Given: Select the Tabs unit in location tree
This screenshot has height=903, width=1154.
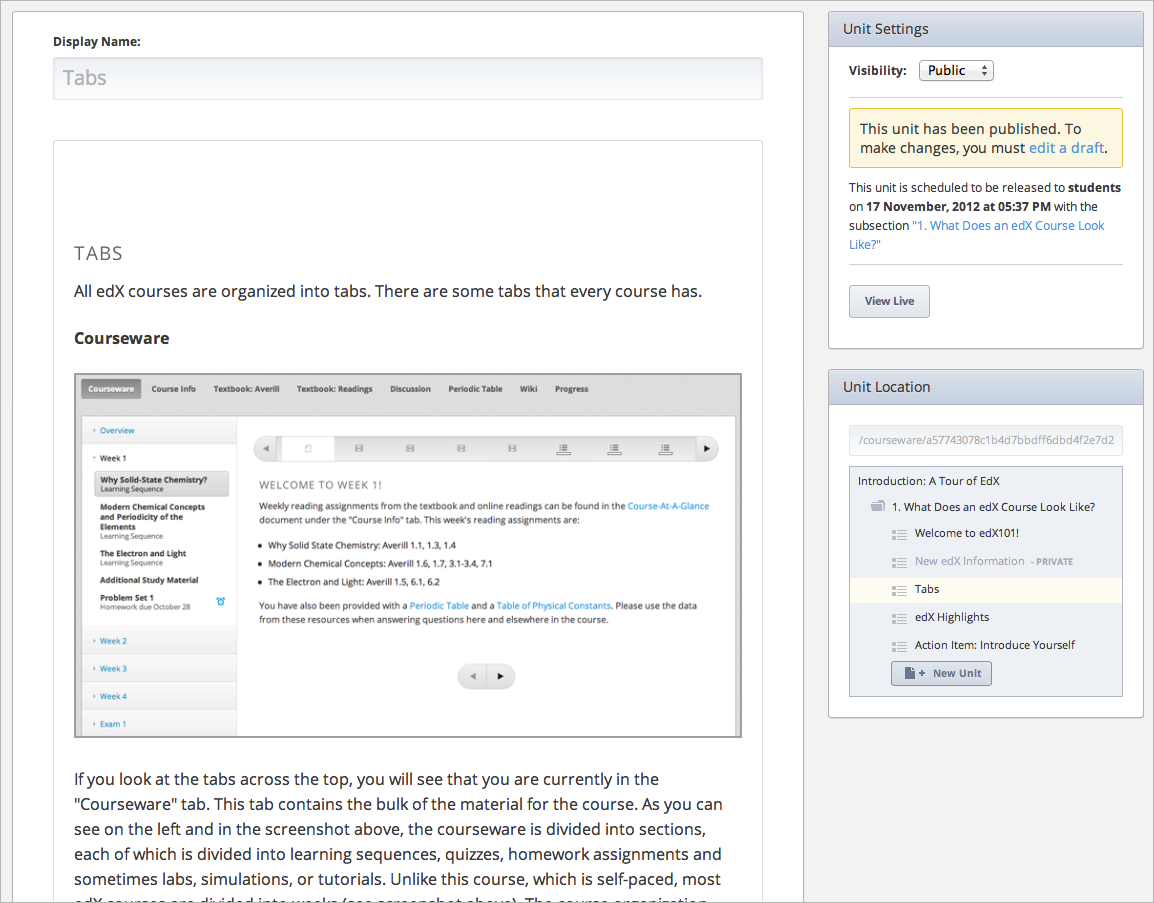Looking at the screenshot, I should pyautogui.click(x=927, y=590).
